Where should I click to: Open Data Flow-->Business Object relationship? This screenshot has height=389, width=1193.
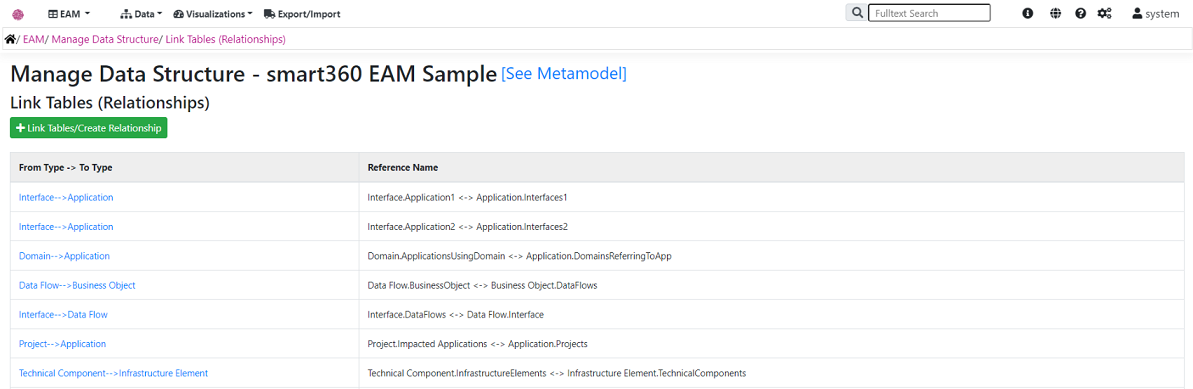[77, 285]
